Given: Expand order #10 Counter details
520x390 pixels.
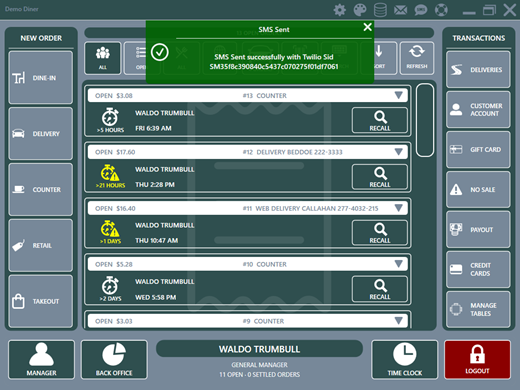Looking at the screenshot, I should coord(398,264).
